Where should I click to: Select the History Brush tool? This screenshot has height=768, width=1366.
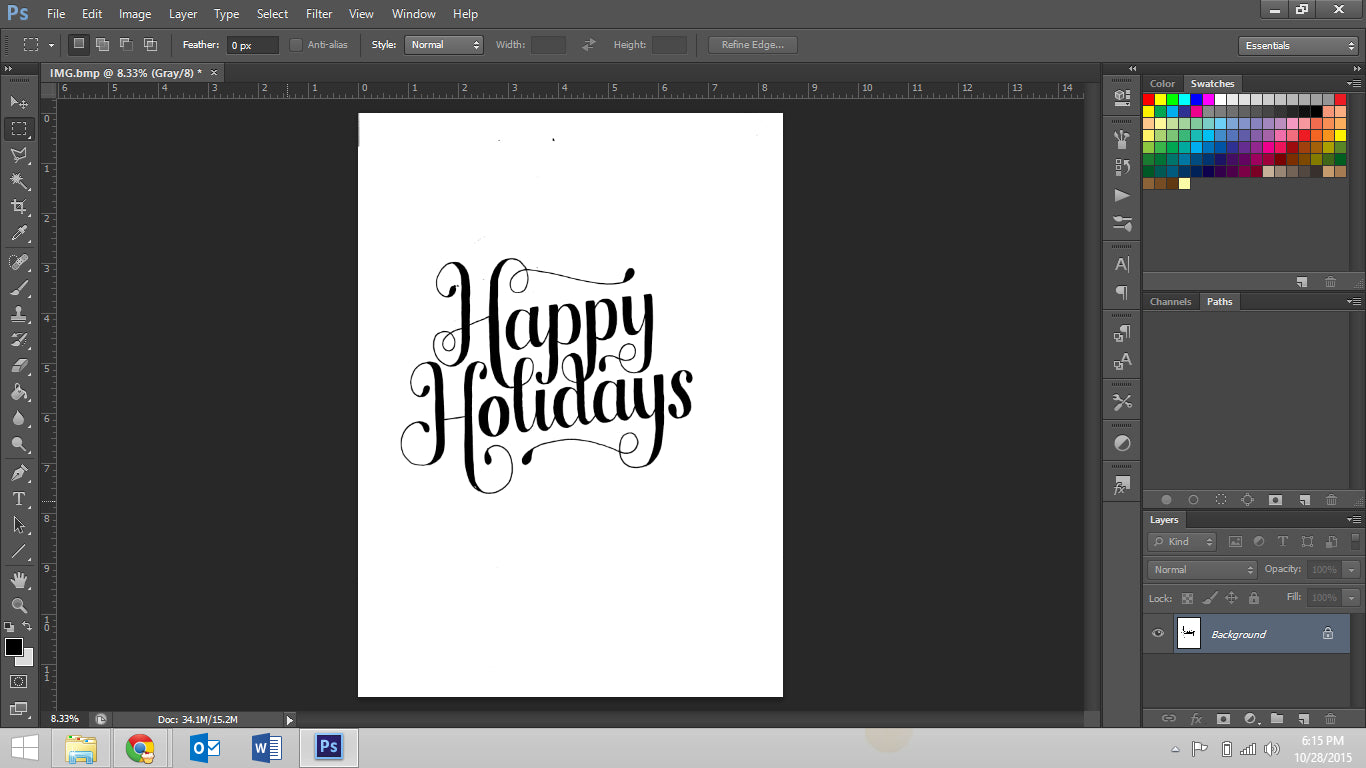[19, 340]
